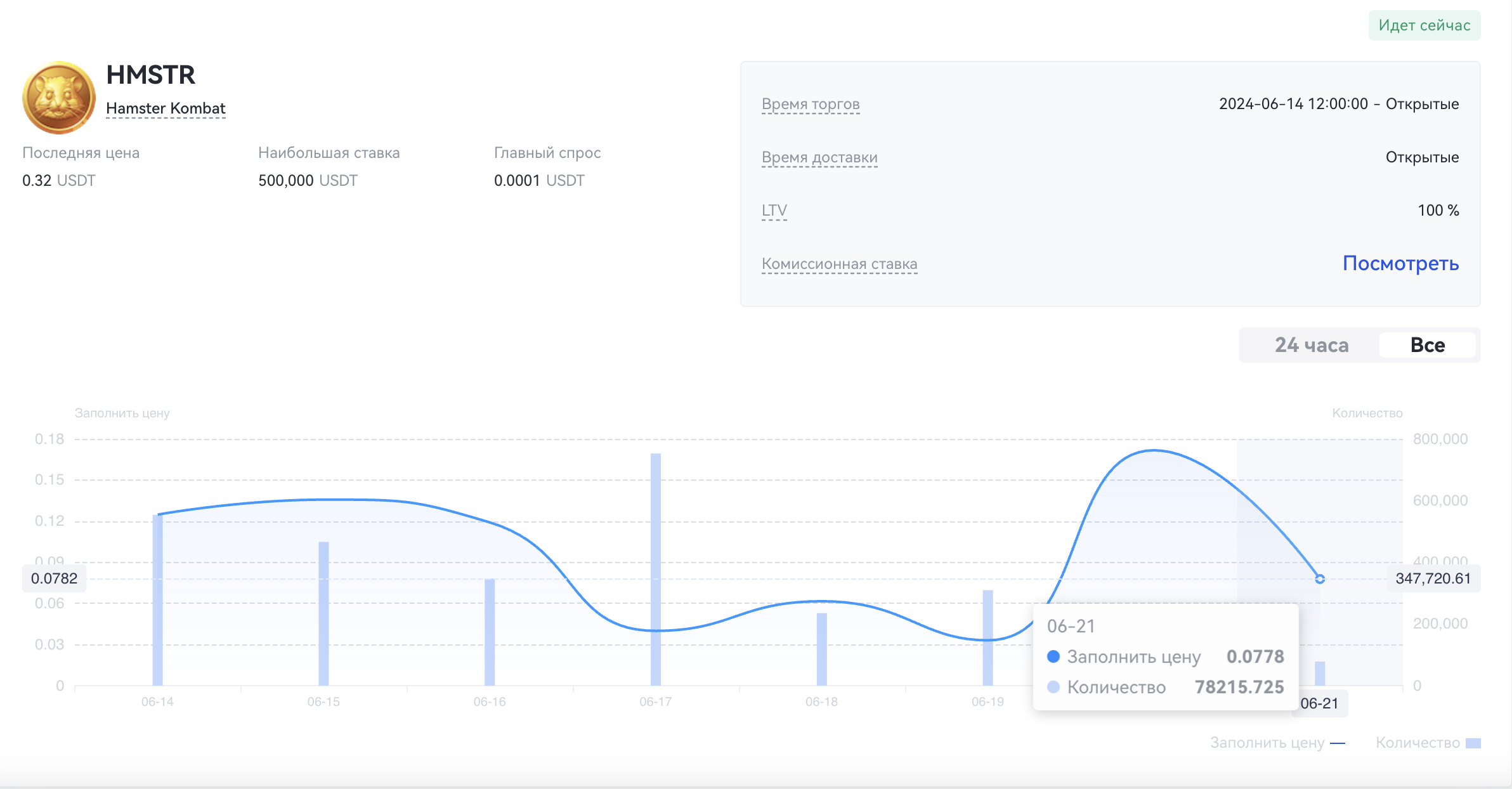Image resolution: width=1512 pixels, height=789 pixels.
Task: Click the small 06-21 volume bar
Action: pyautogui.click(x=1320, y=674)
